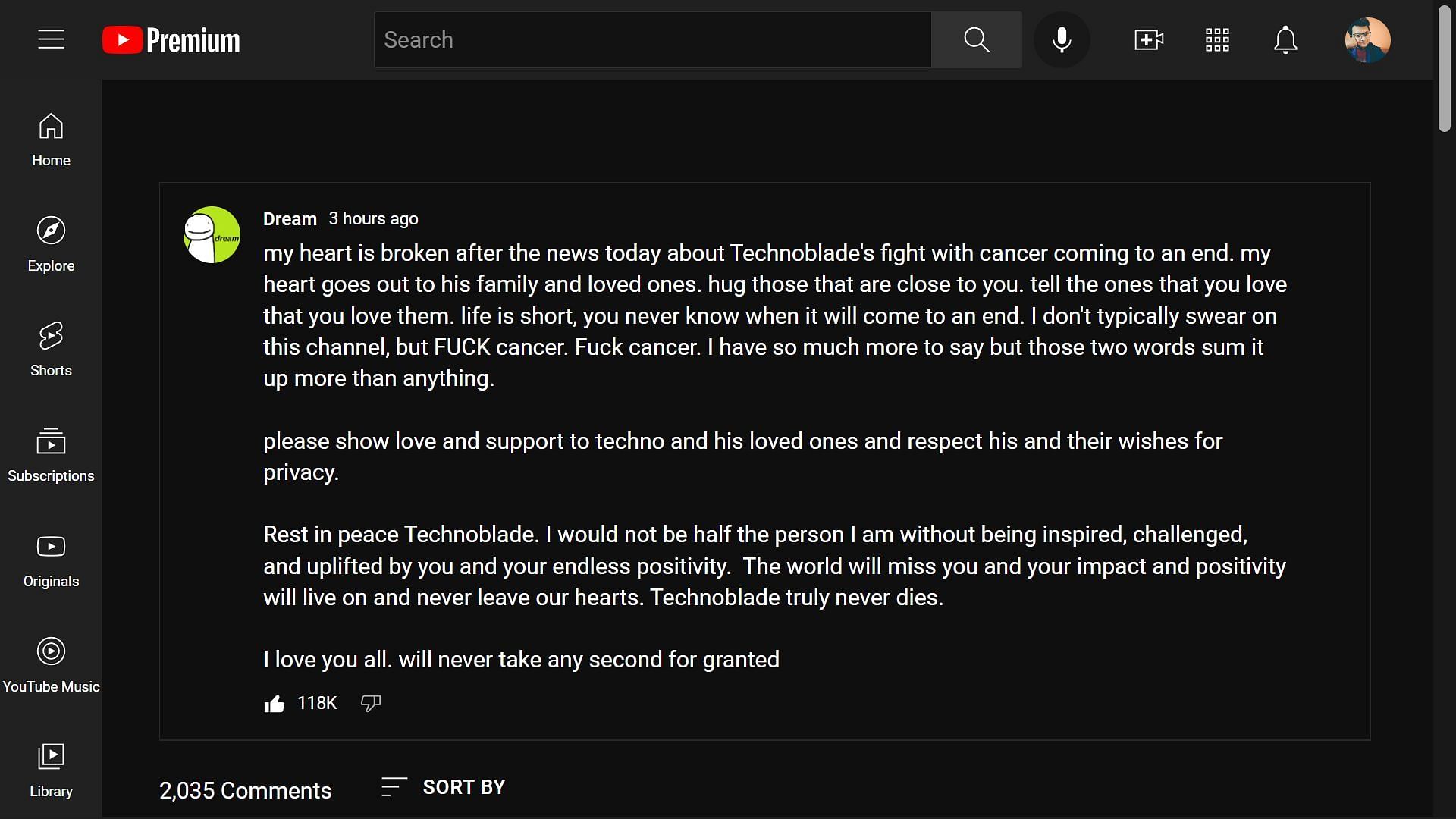Click Dislike on Dream's comment
The width and height of the screenshot is (1456, 819).
coord(371,702)
